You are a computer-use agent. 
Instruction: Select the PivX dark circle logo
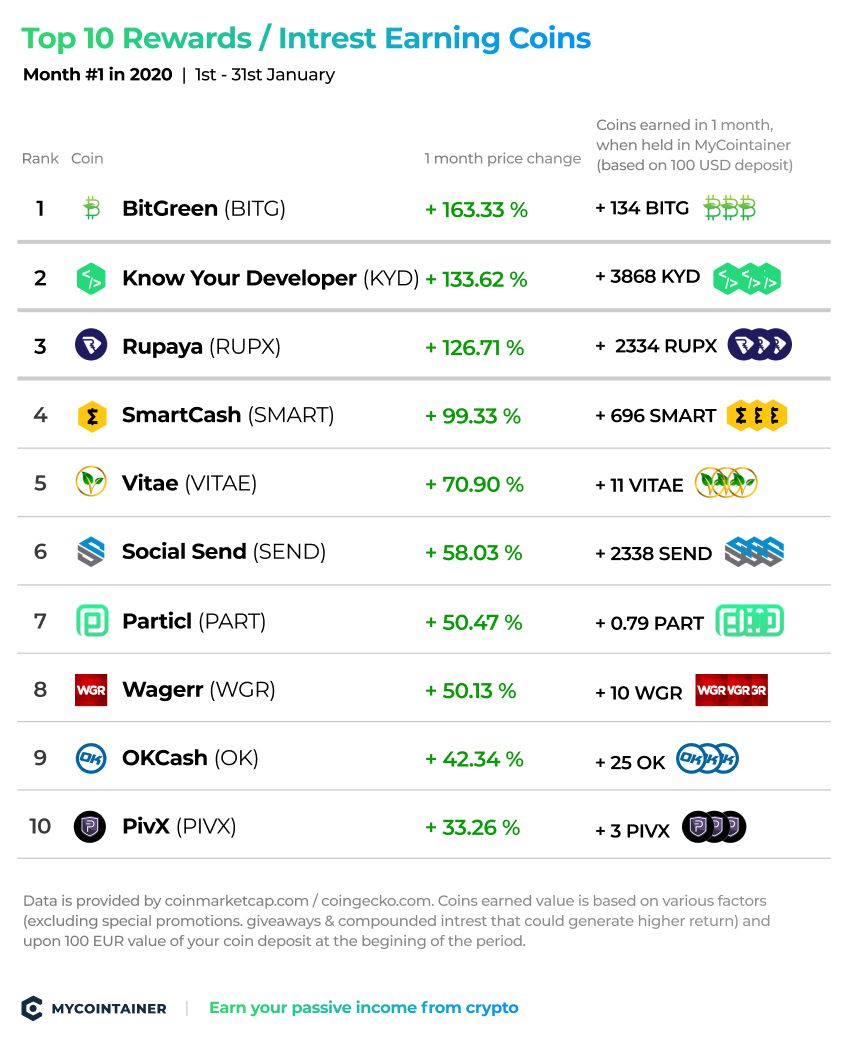point(90,827)
